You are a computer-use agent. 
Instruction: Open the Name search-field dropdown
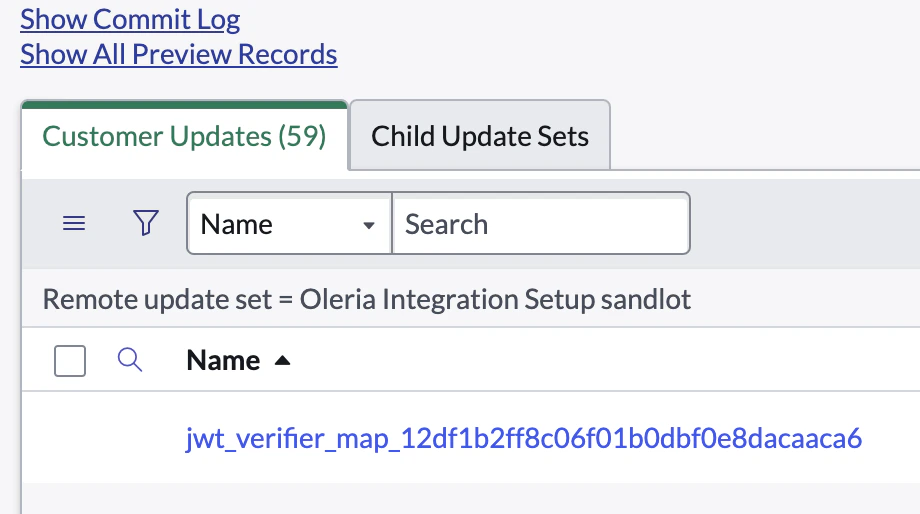[288, 223]
